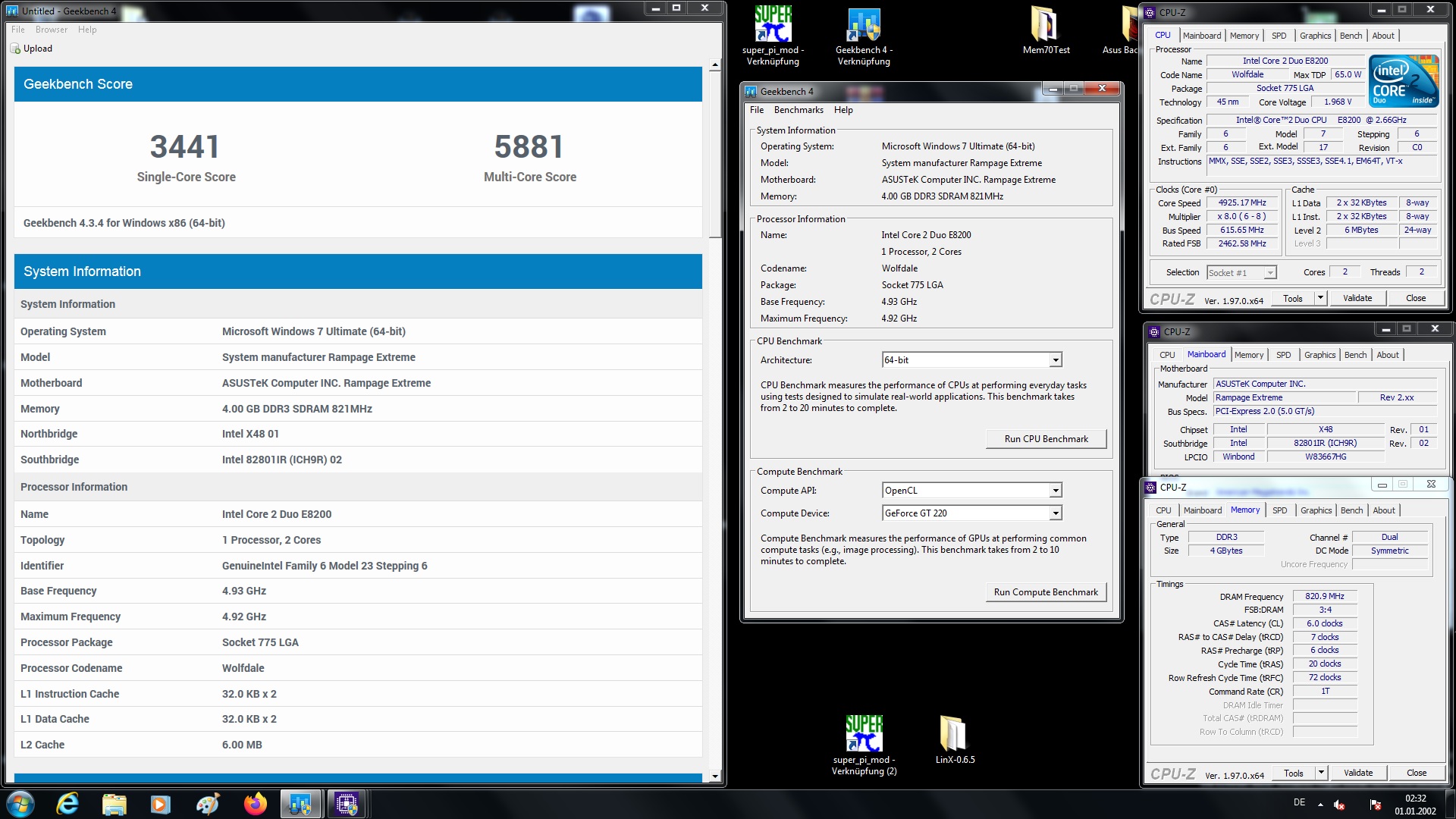
Task: Click DRAM Frequency value 820.9 MHz
Action: click(1324, 596)
